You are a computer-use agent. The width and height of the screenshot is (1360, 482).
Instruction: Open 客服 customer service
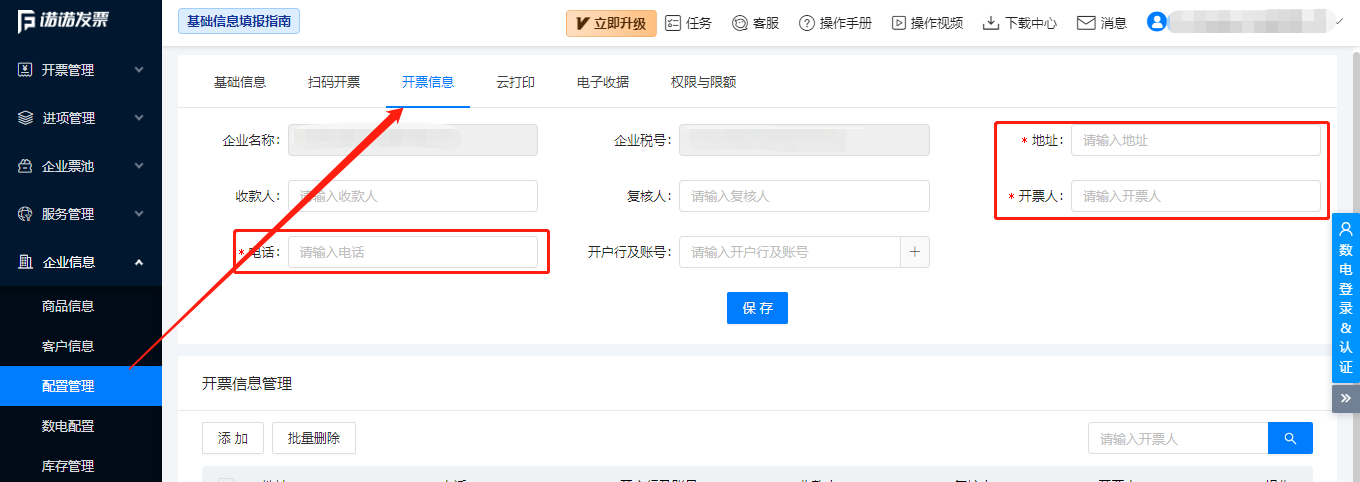(x=740, y=23)
